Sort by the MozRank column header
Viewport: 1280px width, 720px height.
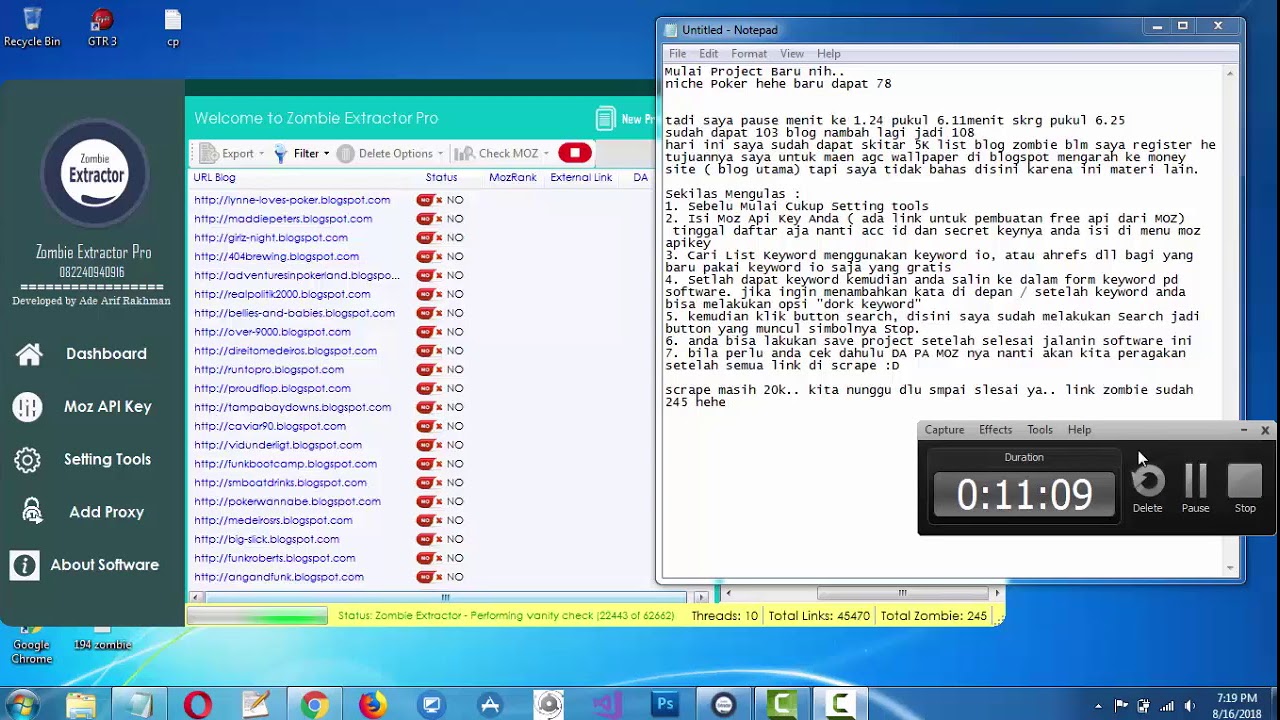(513, 178)
